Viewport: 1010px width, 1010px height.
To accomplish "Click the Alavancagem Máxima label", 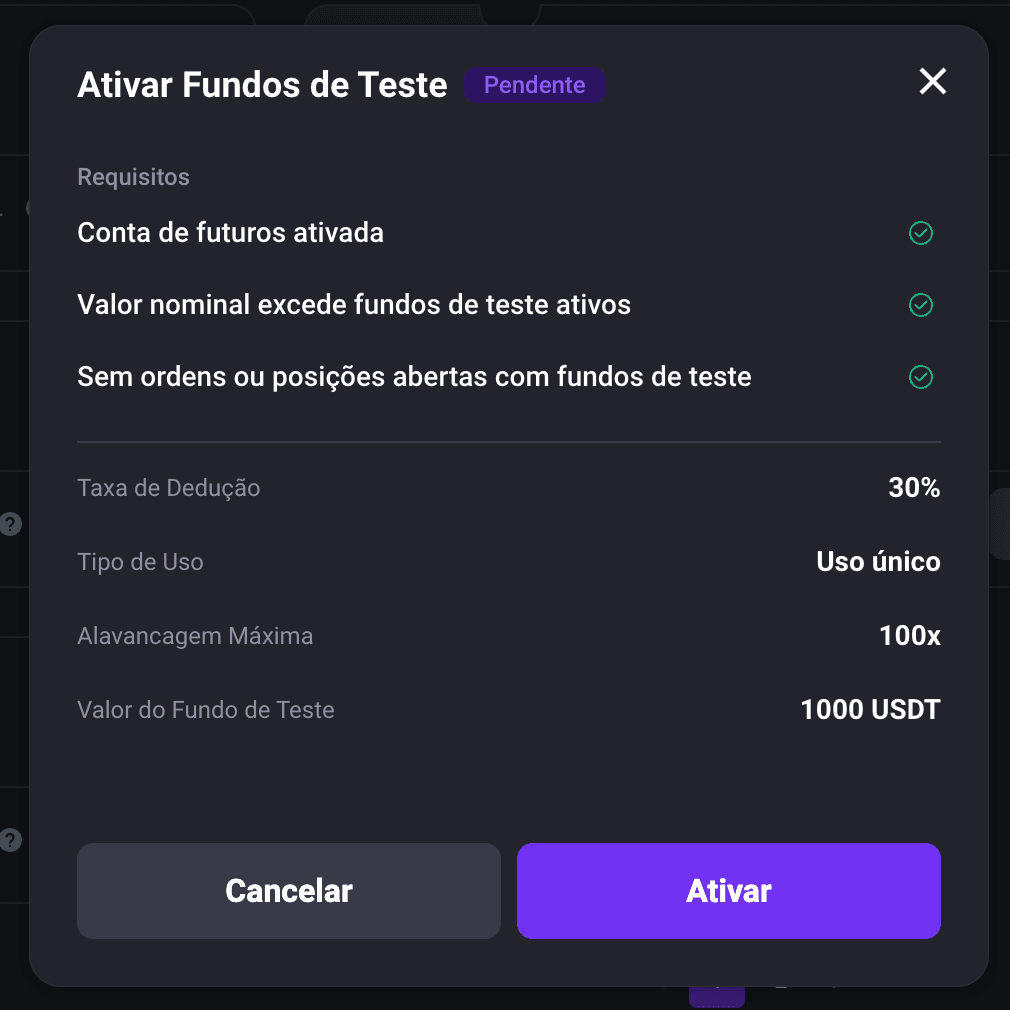I will pyautogui.click(x=195, y=636).
